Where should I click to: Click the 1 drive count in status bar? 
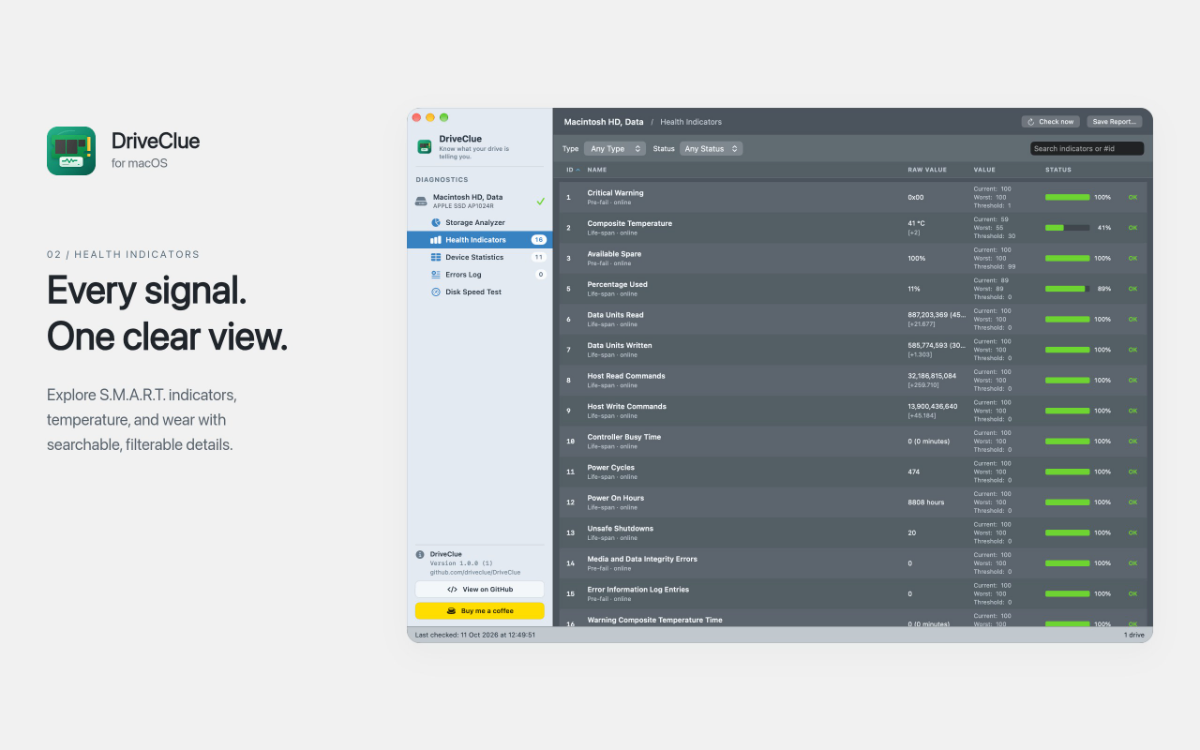(x=1134, y=635)
